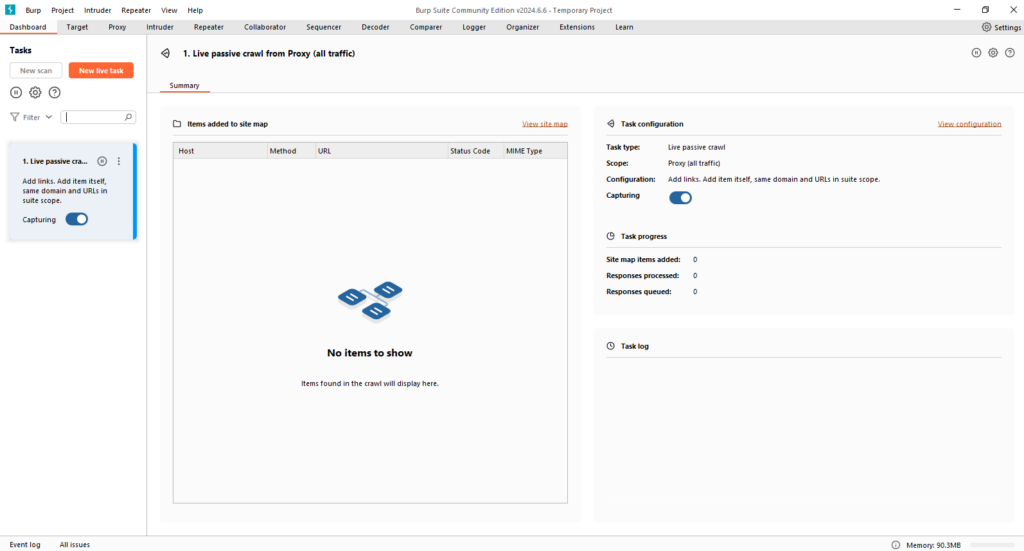Open the help icon under New scan
The image size is (1024, 551).
(x=55, y=93)
